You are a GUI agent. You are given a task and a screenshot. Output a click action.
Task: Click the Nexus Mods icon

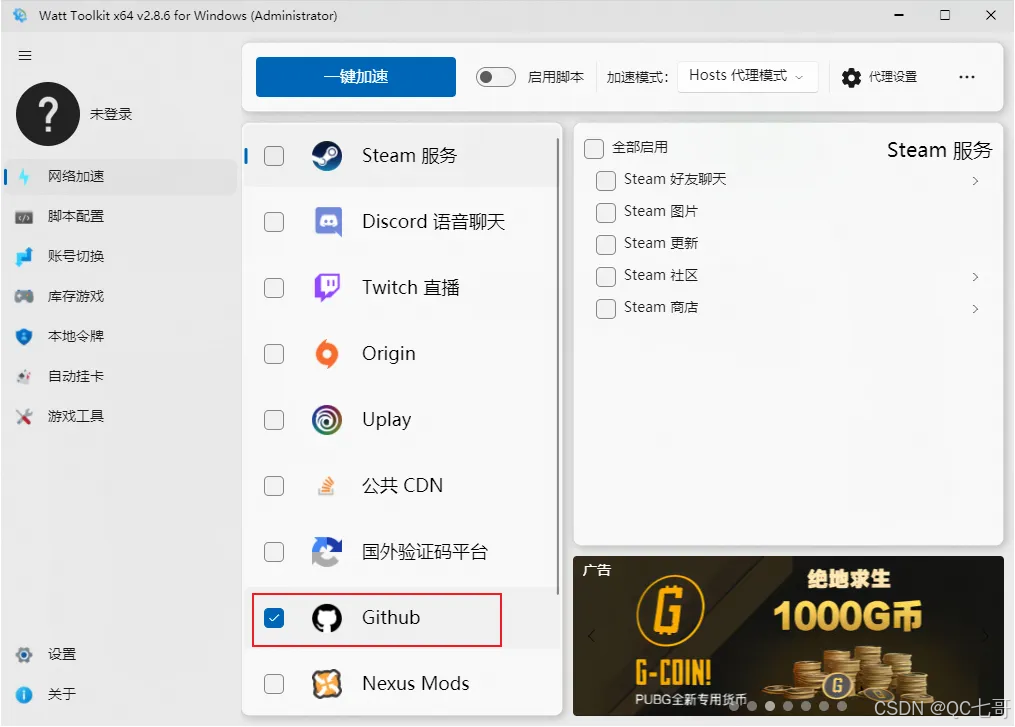pos(327,684)
